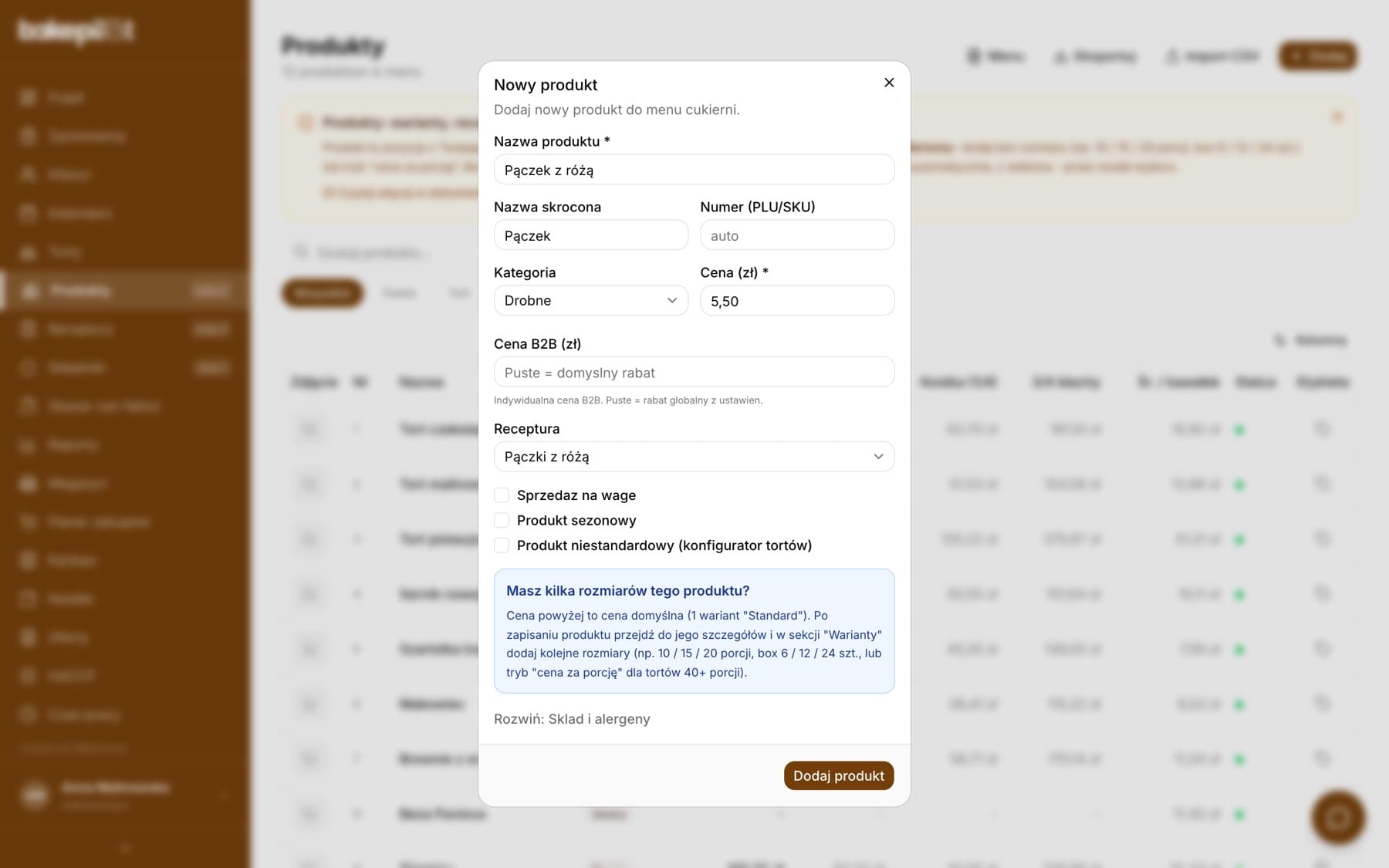Click the Numer (PLU/SKU) field
The width and height of the screenshot is (1389, 868).
[x=797, y=235]
